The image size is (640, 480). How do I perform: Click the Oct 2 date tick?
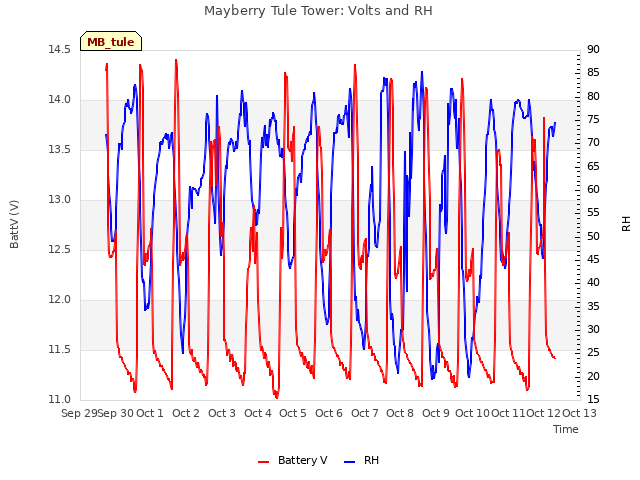[x=186, y=413]
